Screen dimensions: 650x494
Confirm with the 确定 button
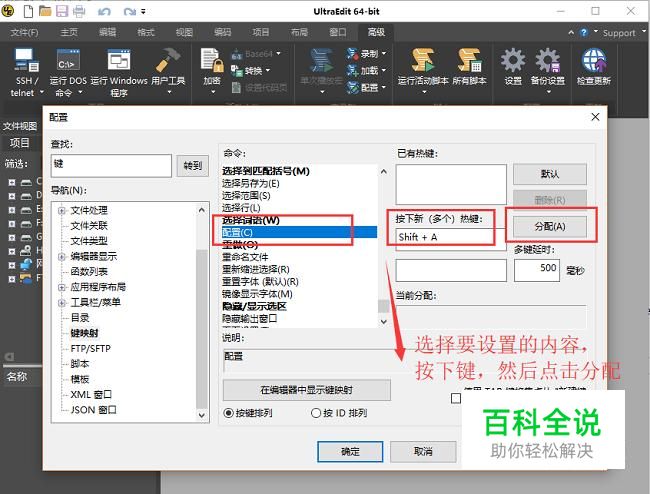(350, 451)
